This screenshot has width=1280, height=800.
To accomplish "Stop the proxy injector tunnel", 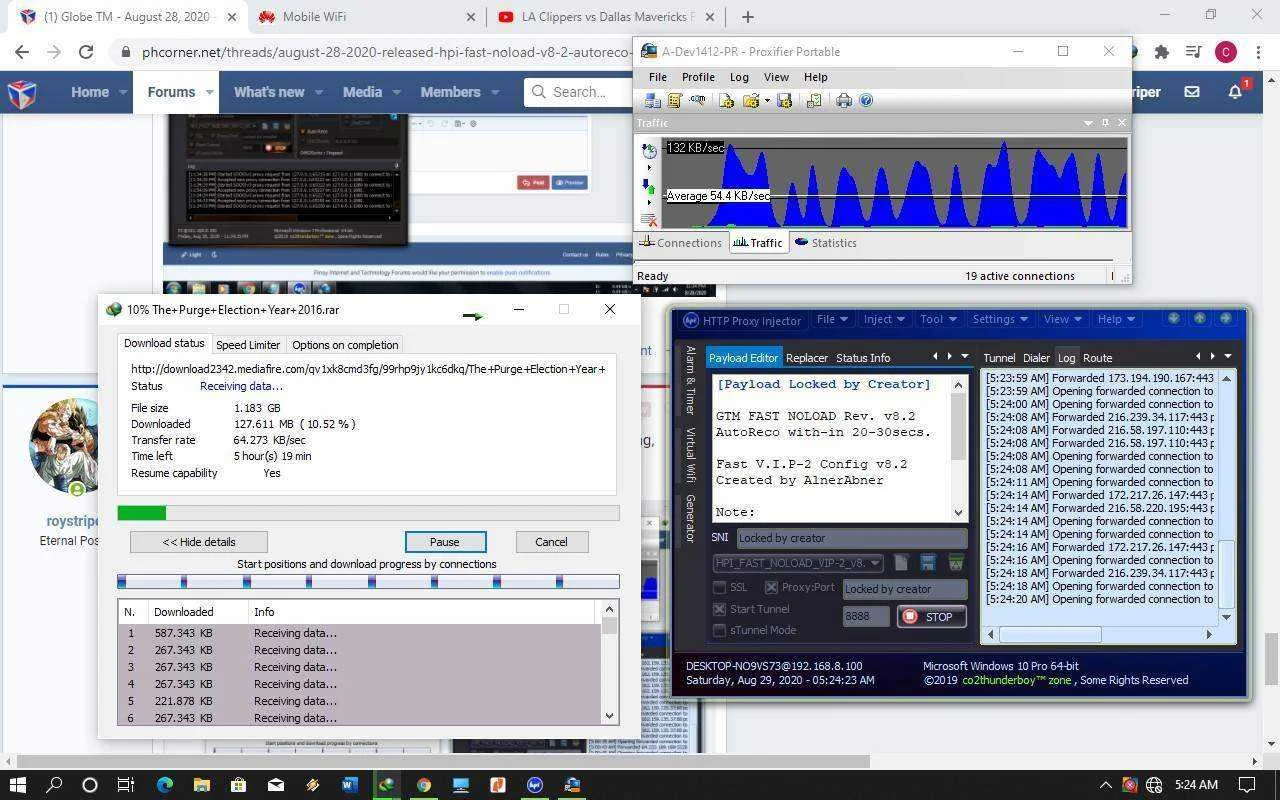I will click(x=931, y=617).
